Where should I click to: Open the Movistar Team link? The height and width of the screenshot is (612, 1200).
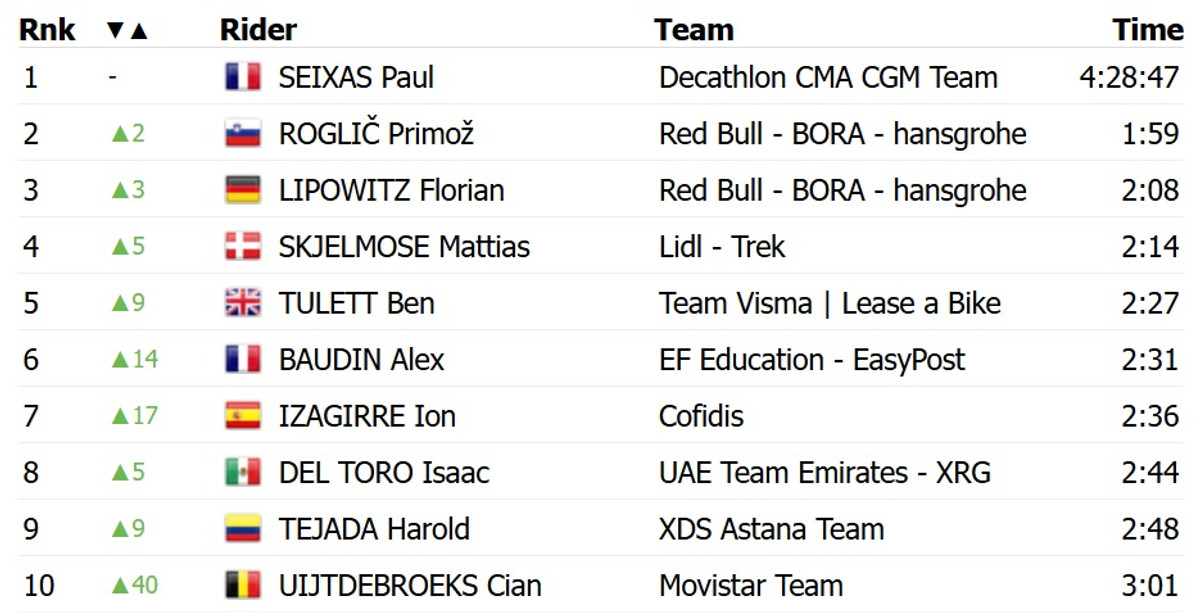(750, 585)
